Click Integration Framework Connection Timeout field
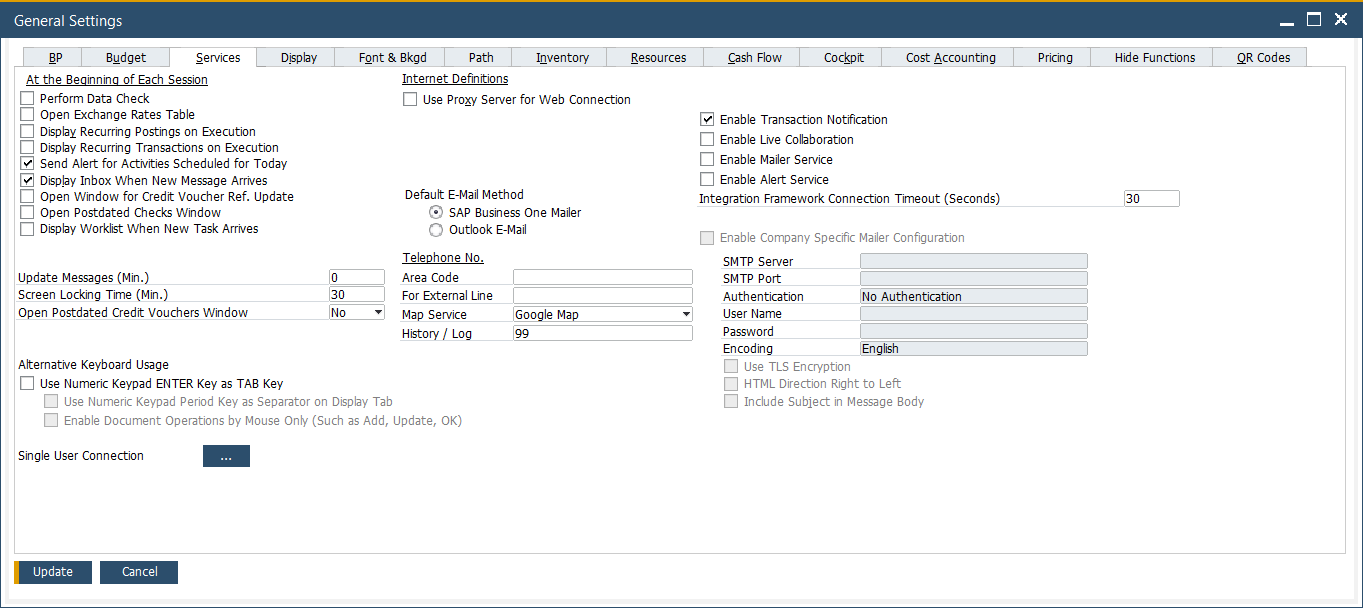This screenshot has width=1363, height=608. pos(1151,199)
